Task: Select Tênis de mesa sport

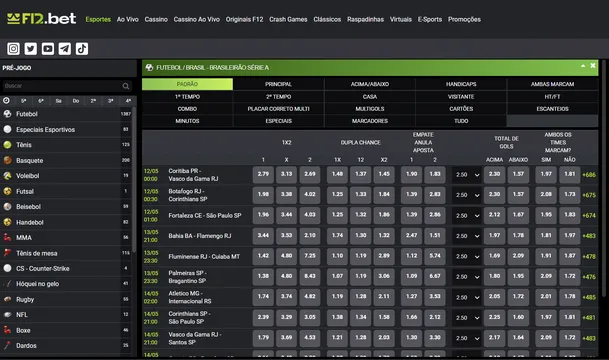Action: (66, 253)
